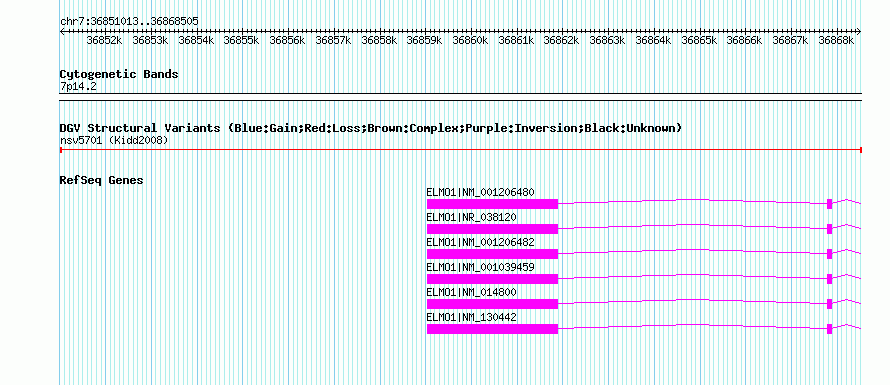
Task: Click the small exon of NM_014800 near 36868k
Action: [x=829, y=304]
